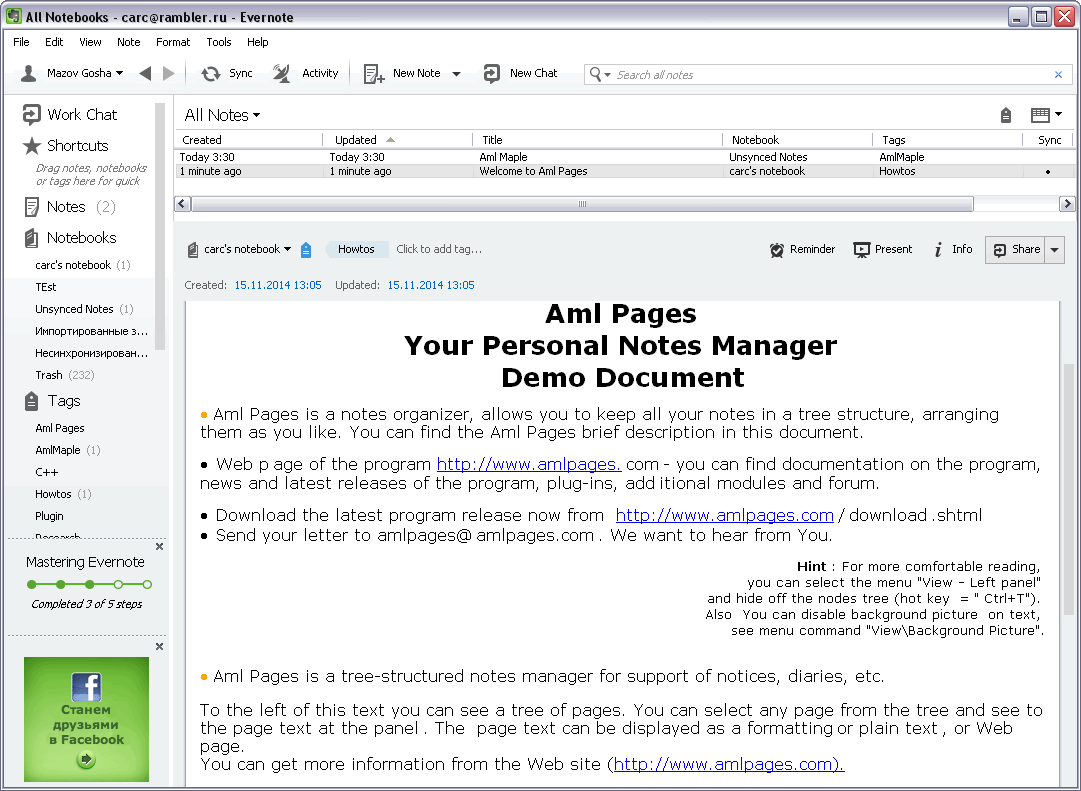Go forward with the right arrow

(168, 73)
